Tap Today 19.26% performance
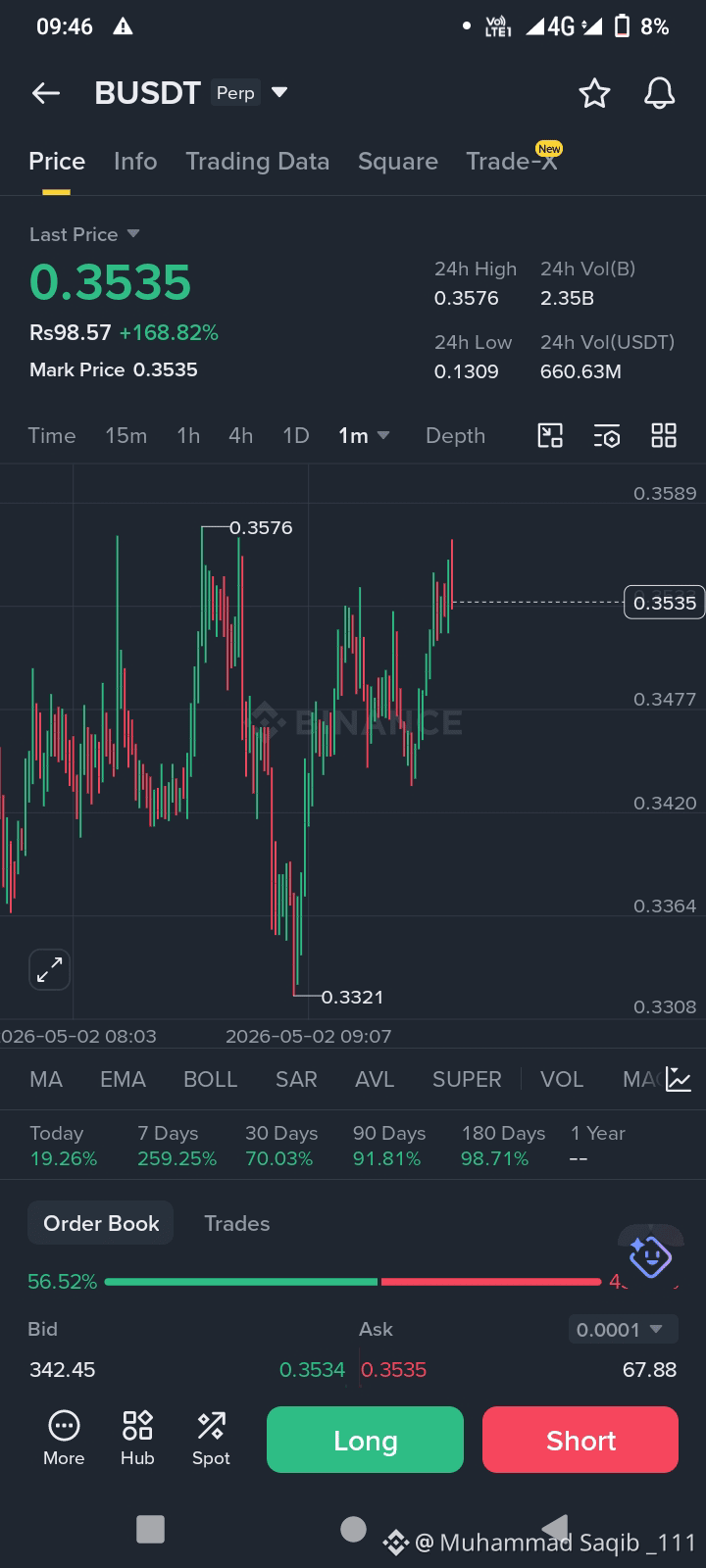The width and height of the screenshot is (706, 1568). (x=64, y=1146)
